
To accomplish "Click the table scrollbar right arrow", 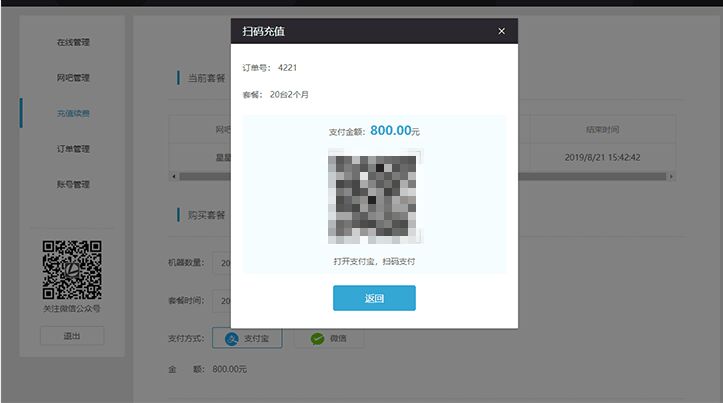I will click(671, 176).
